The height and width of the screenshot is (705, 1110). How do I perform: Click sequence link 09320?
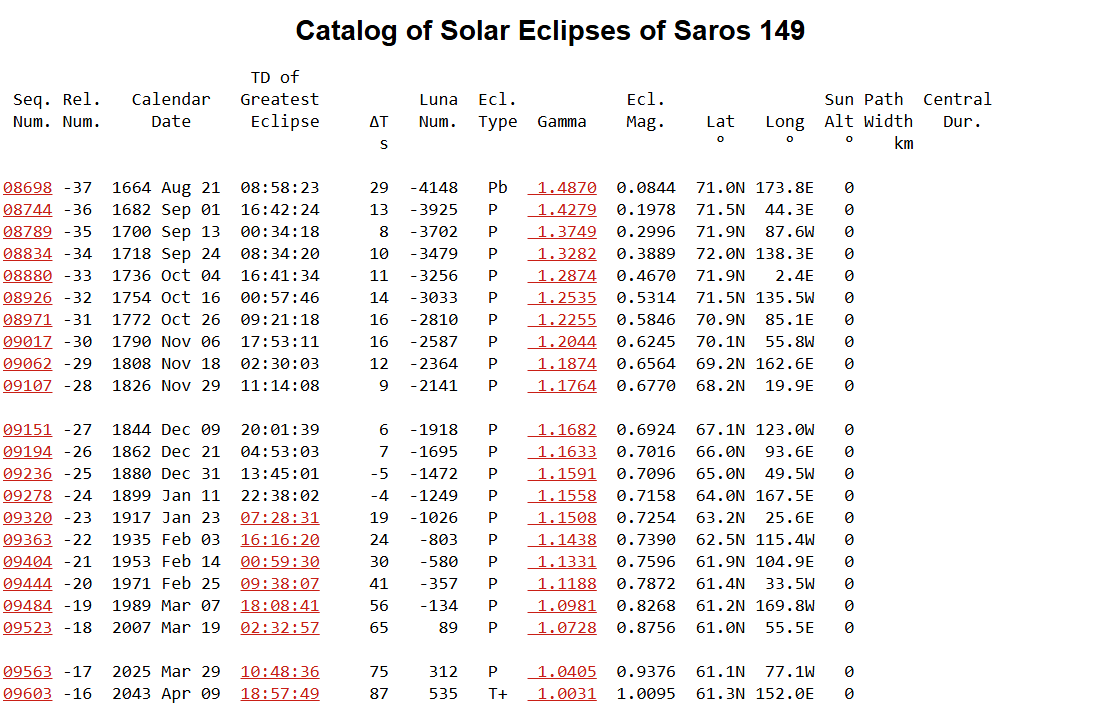point(28,517)
